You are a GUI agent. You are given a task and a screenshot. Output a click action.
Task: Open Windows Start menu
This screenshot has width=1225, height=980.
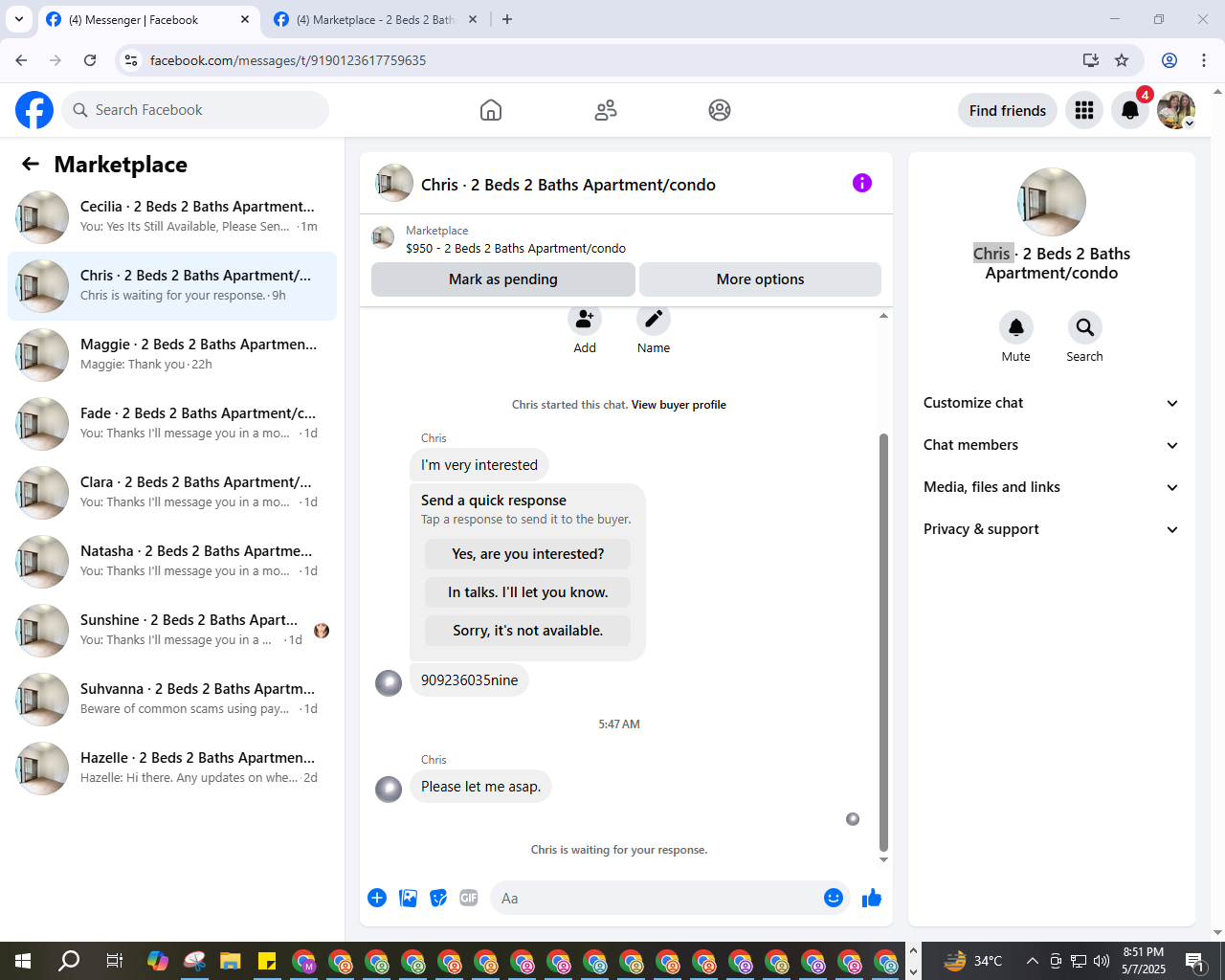click(23, 961)
